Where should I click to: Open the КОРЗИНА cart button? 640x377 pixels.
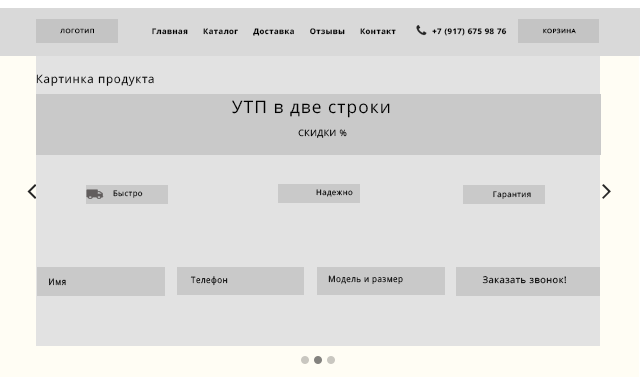click(558, 31)
